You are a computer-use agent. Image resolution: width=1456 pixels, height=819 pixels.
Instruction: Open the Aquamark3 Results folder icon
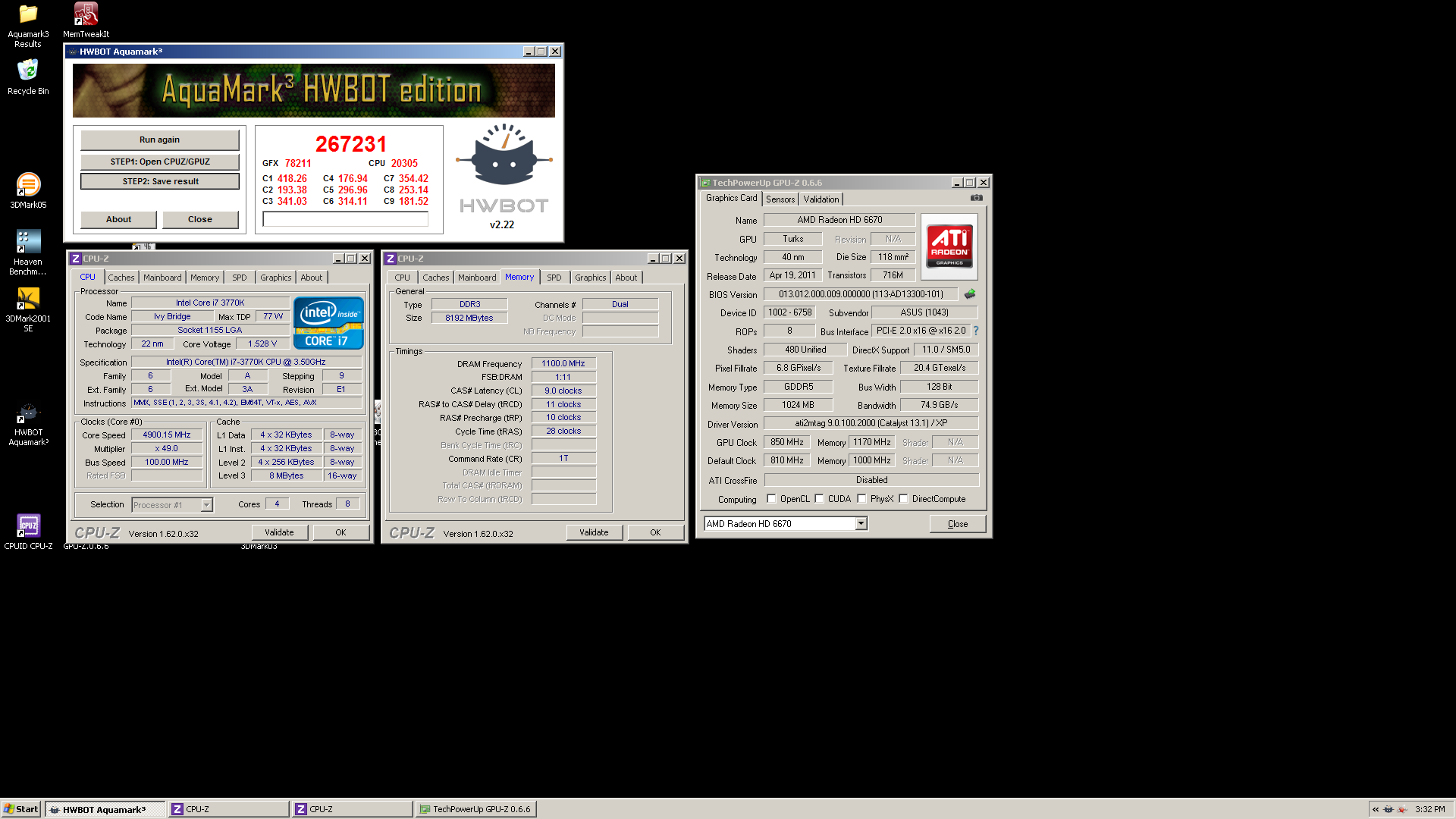(x=28, y=25)
